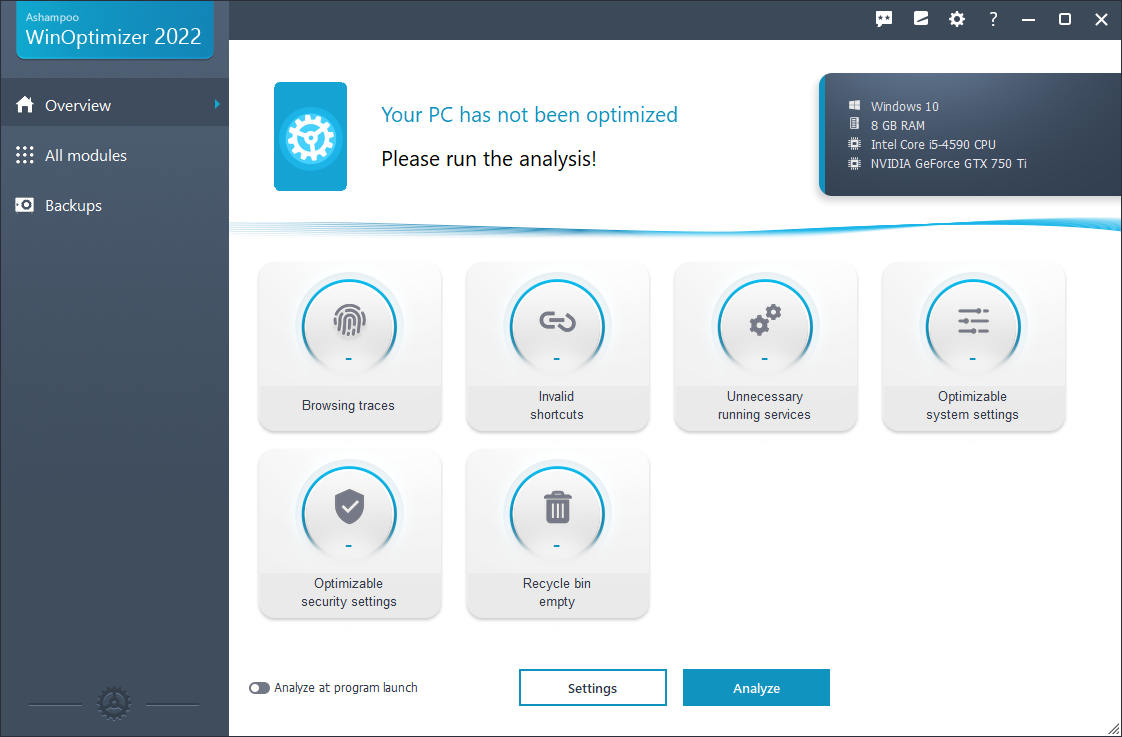Open the feedback chat icon in title bar

884,19
